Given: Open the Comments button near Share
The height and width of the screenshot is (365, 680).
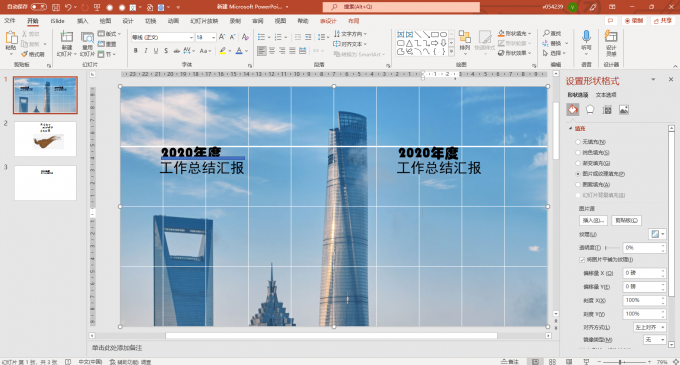Looking at the screenshot, I should (611, 21).
